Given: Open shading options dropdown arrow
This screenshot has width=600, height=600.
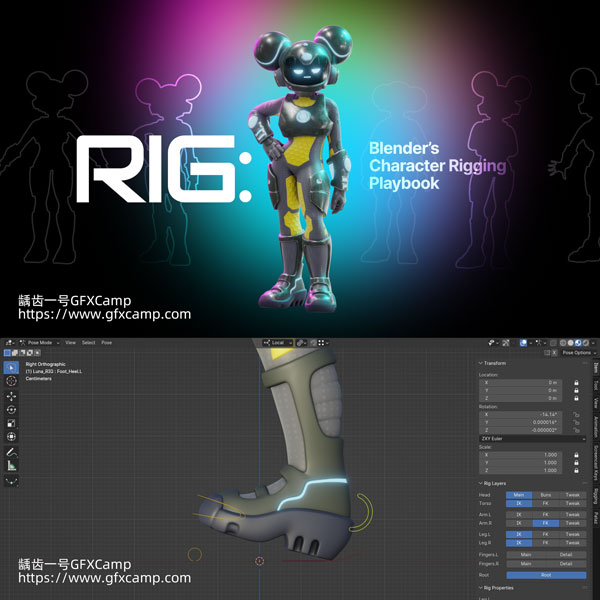Looking at the screenshot, I should [593, 343].
